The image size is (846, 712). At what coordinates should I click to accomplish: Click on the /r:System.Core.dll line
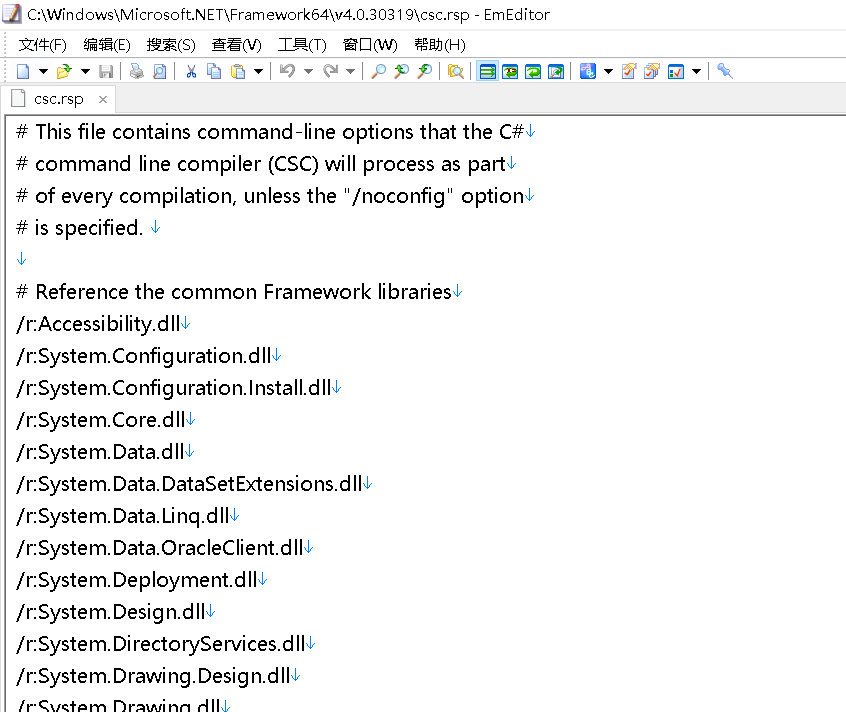click(x=100, y=420)
